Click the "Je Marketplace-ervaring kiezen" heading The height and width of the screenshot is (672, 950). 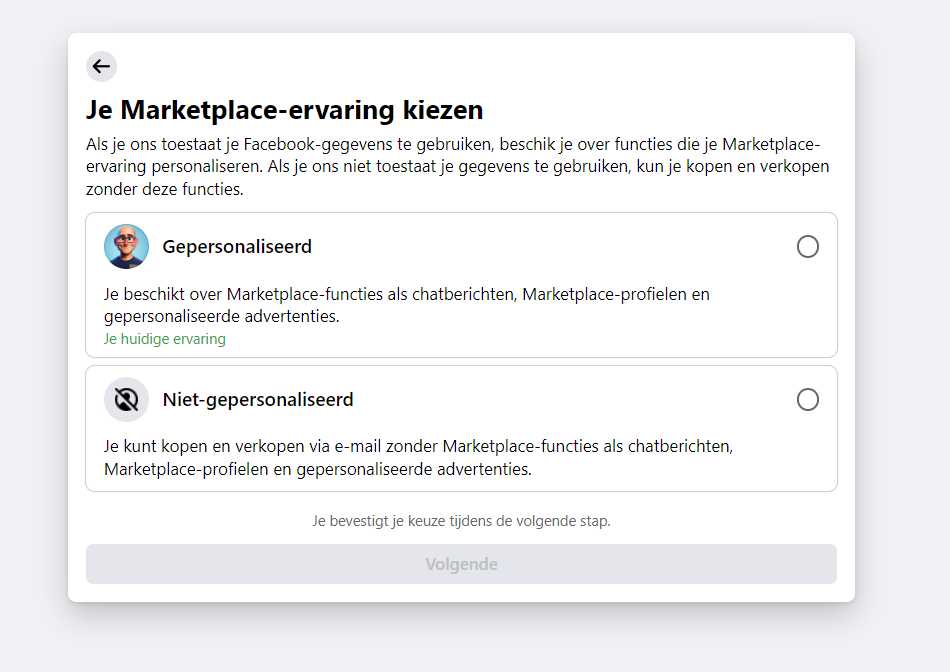[x=285, y=109]
